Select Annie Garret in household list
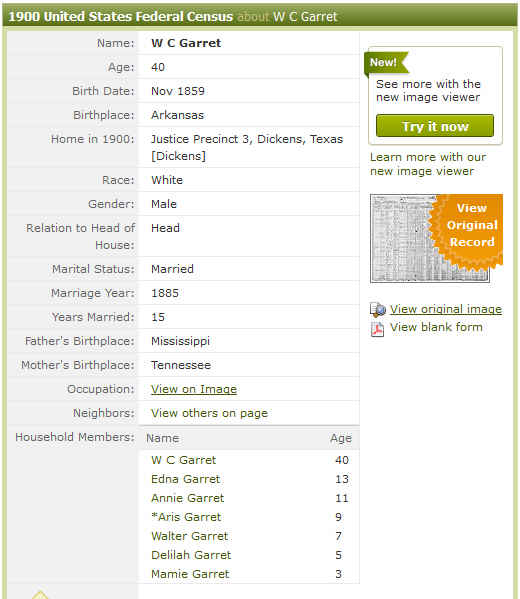This screenshot has height=599, width=520. [x=188, y=498]
